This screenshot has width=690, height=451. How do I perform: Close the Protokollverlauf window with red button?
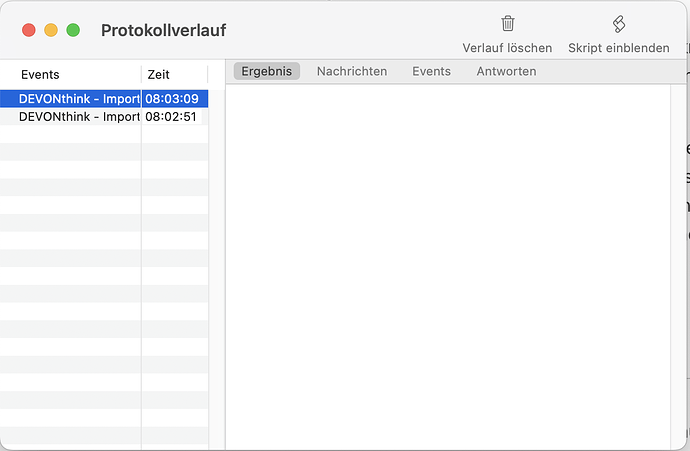(x=29, y=31)
